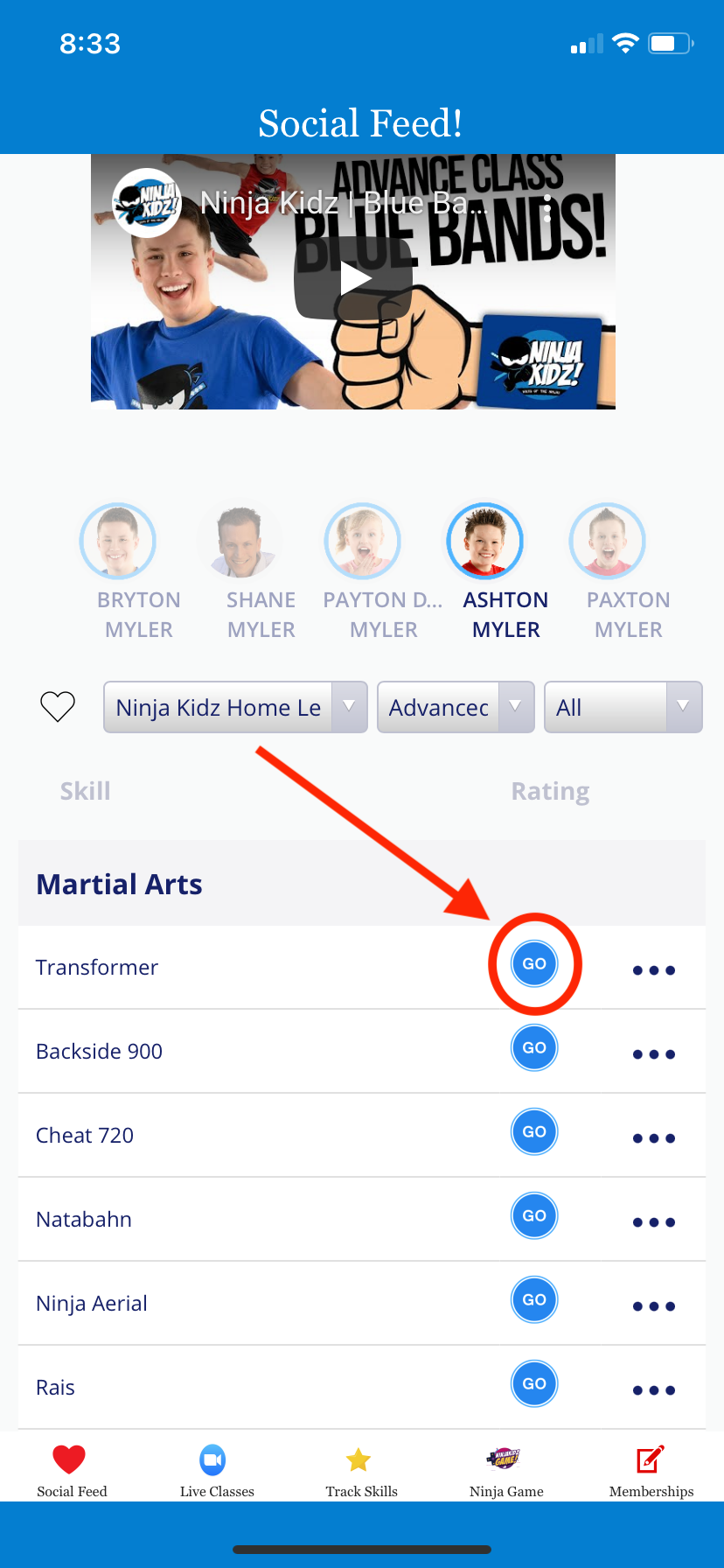Open the All filter dropdown
724x1568 pixels.
623,707
